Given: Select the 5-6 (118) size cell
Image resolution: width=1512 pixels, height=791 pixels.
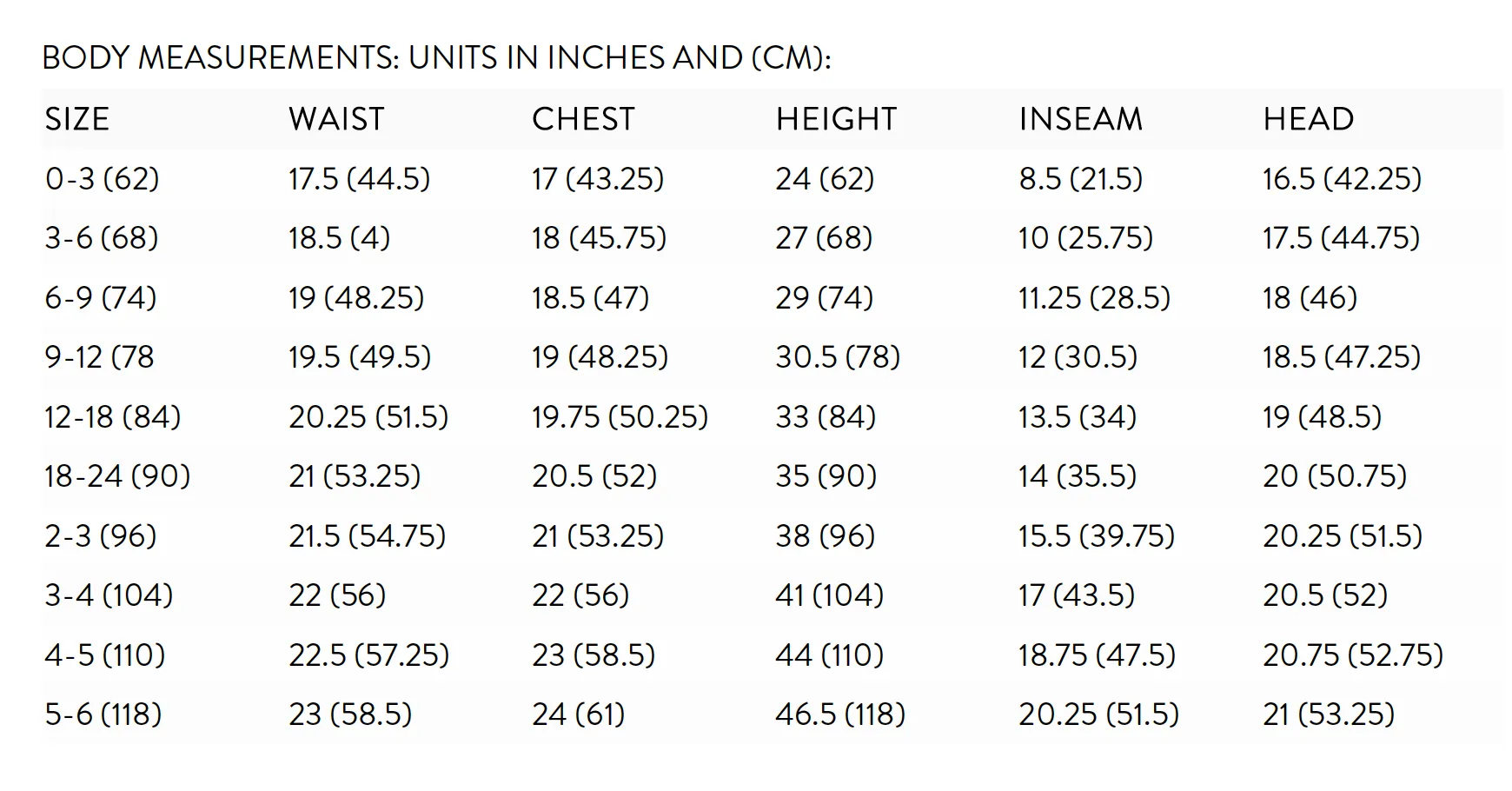Looking at the screenshot, I should pyautogui.click(x=103, y=715).
